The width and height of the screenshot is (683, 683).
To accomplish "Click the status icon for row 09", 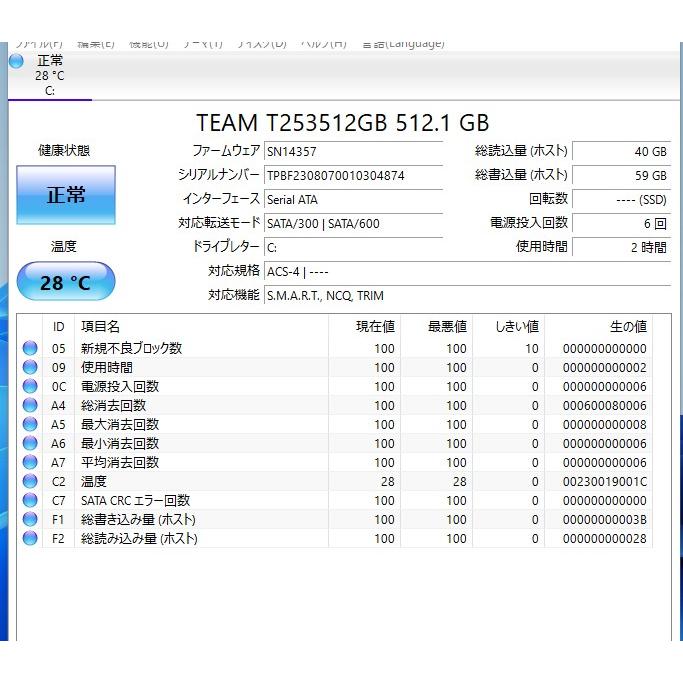I will (x=30, y=367).
